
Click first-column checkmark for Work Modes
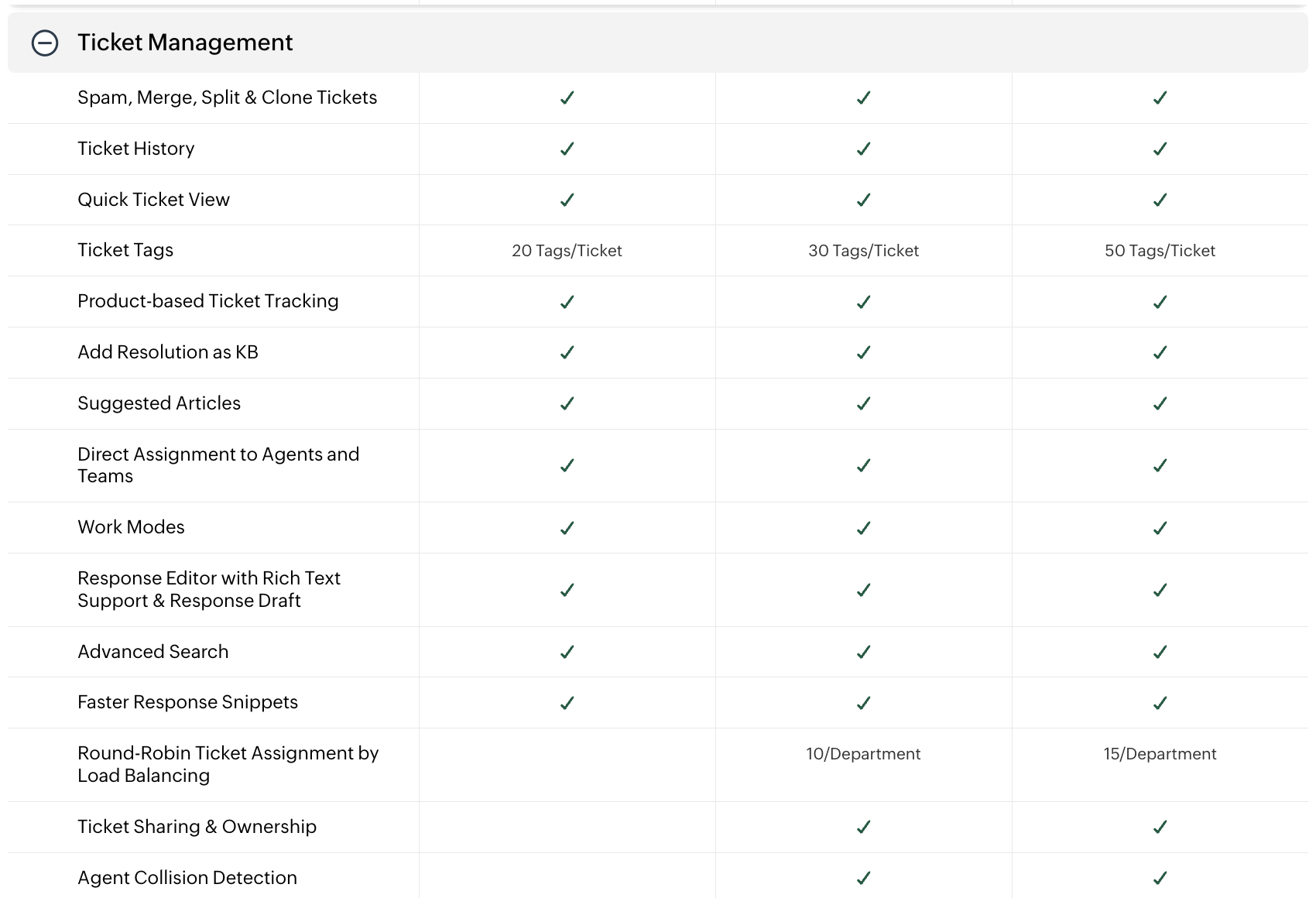click(567, 528)
